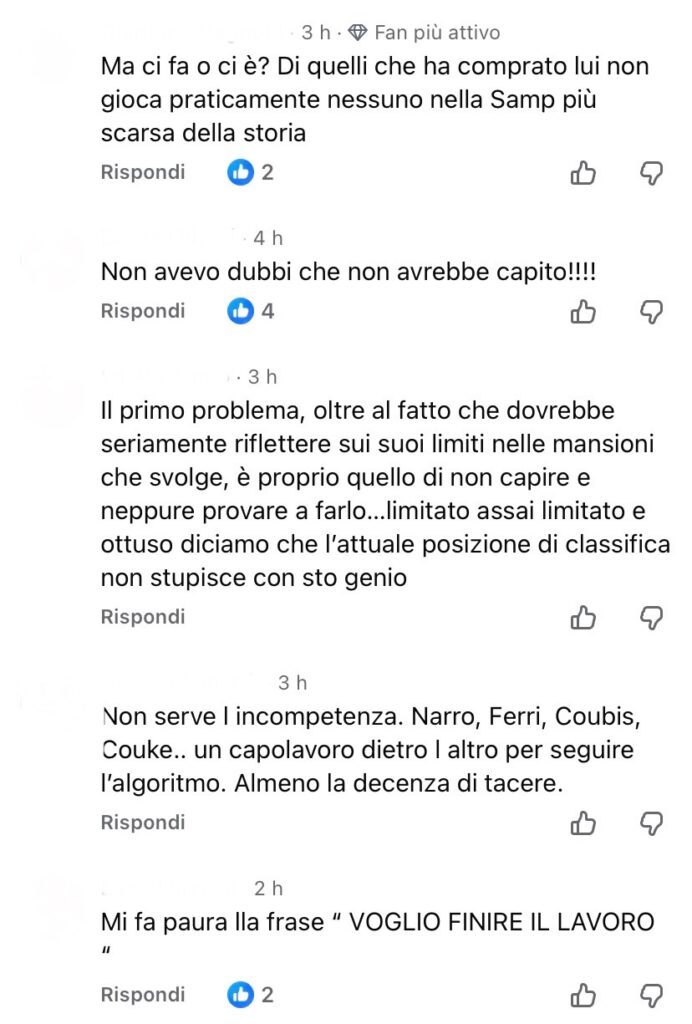The image size is (692, 1024).
Task: Reply to the "Ma ci fa o ci è?" comment
Action: [x=143, y=172]
